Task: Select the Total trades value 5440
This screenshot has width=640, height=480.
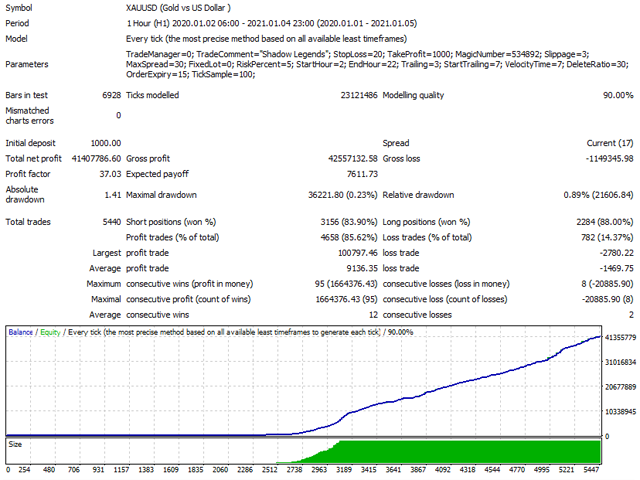Action: coord(111,222)
